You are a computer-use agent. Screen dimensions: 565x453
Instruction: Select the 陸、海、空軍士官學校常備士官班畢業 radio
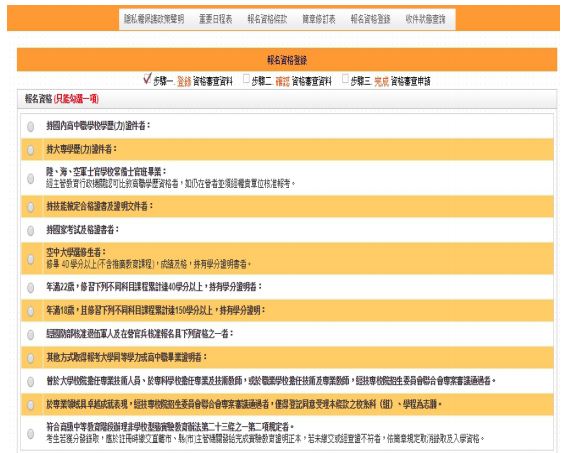(x=31, y=178)
